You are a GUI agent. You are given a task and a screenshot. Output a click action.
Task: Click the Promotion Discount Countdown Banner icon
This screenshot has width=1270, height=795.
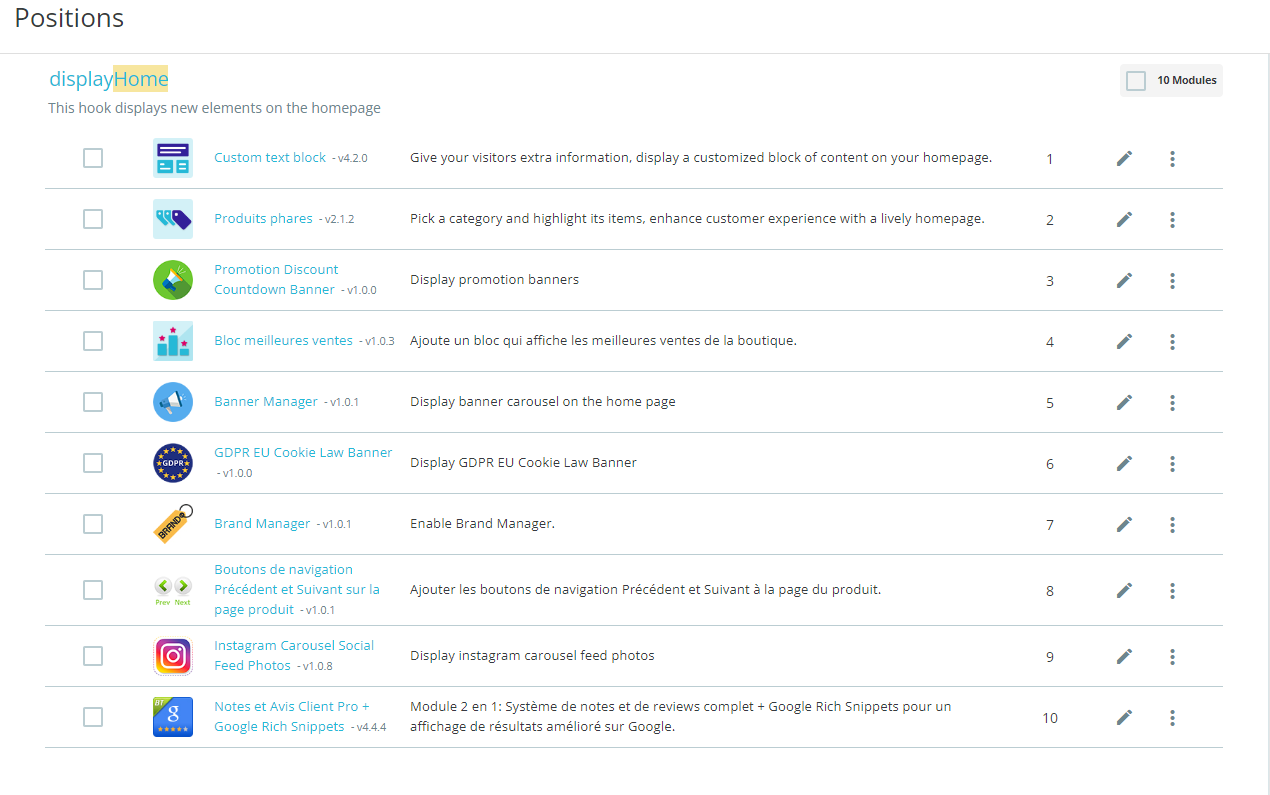coord(173,280)
